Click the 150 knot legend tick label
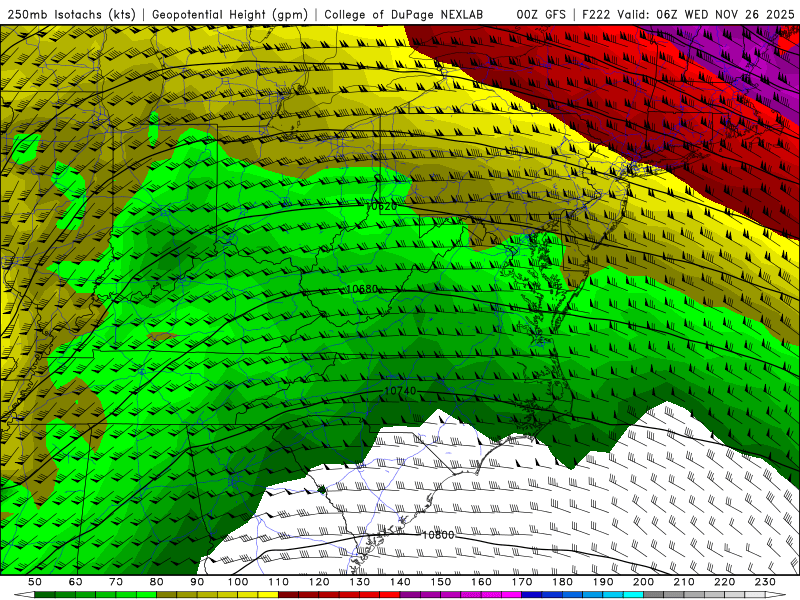This screenshot has width=800, height=600. 440,582
